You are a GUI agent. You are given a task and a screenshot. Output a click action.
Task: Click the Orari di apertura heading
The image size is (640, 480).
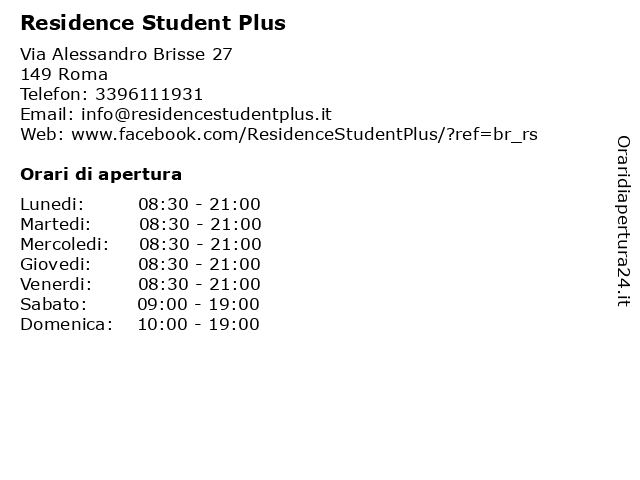click(x=101, y=174)
